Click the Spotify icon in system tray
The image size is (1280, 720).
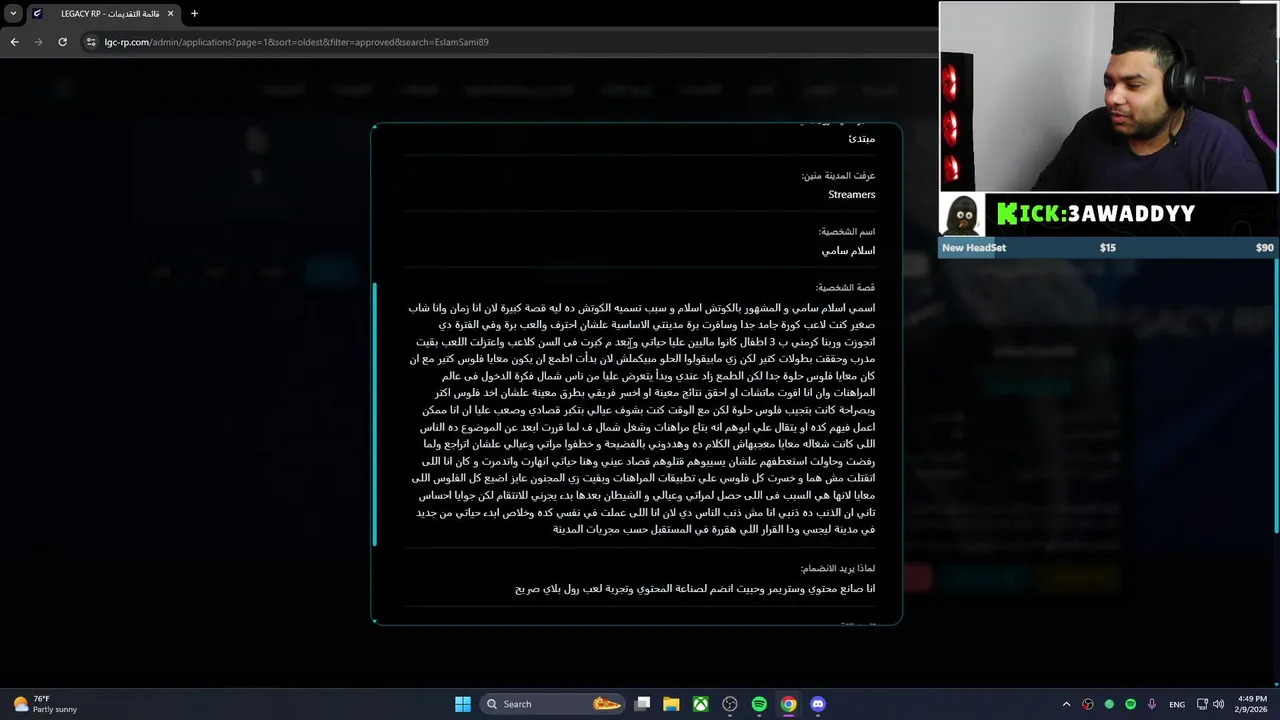click(1130, 704)
